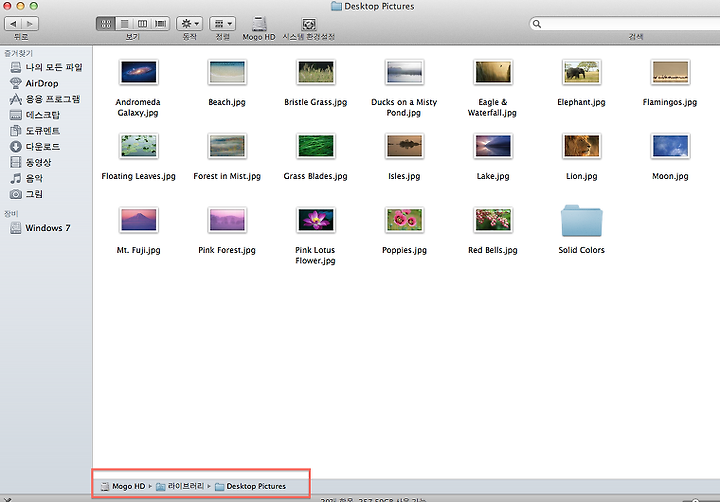The width and height of the screenshot is (720, 502).
Task: Click the Desktop Pictures title folder icon
Action: tap(336, 6)
